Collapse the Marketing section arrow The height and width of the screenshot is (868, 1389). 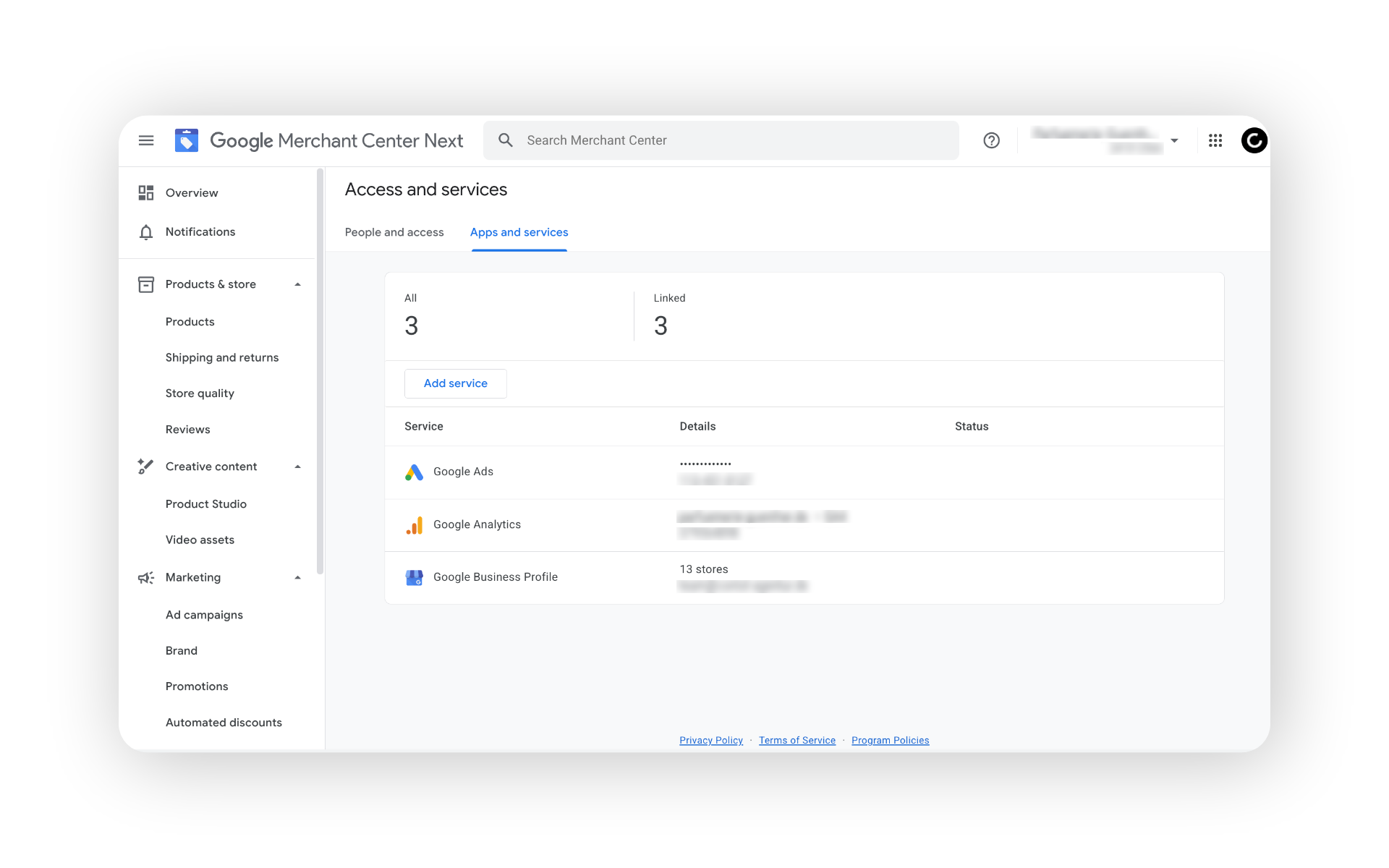(297, 577)
